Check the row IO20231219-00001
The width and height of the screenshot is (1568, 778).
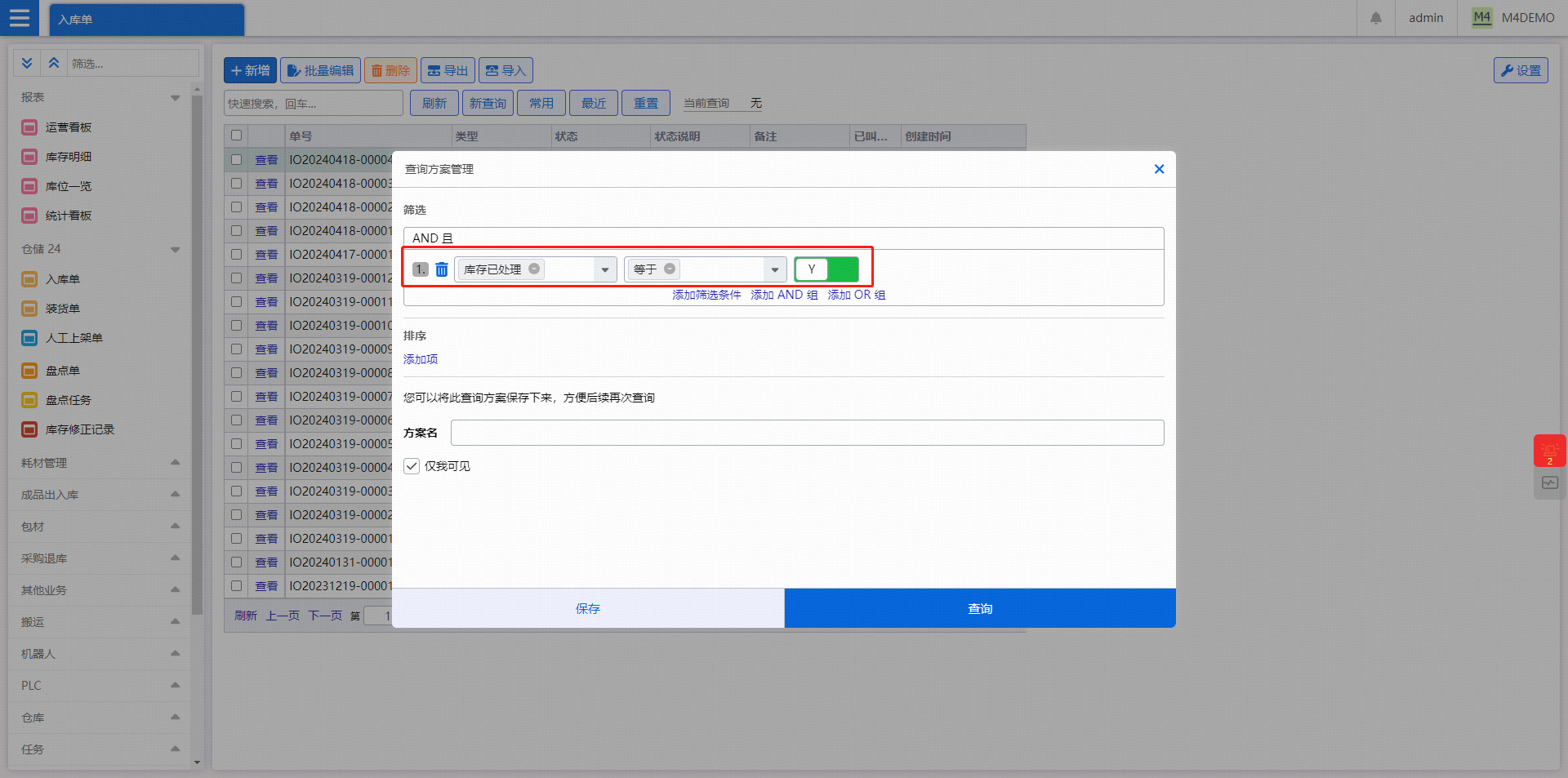[237, 586]
